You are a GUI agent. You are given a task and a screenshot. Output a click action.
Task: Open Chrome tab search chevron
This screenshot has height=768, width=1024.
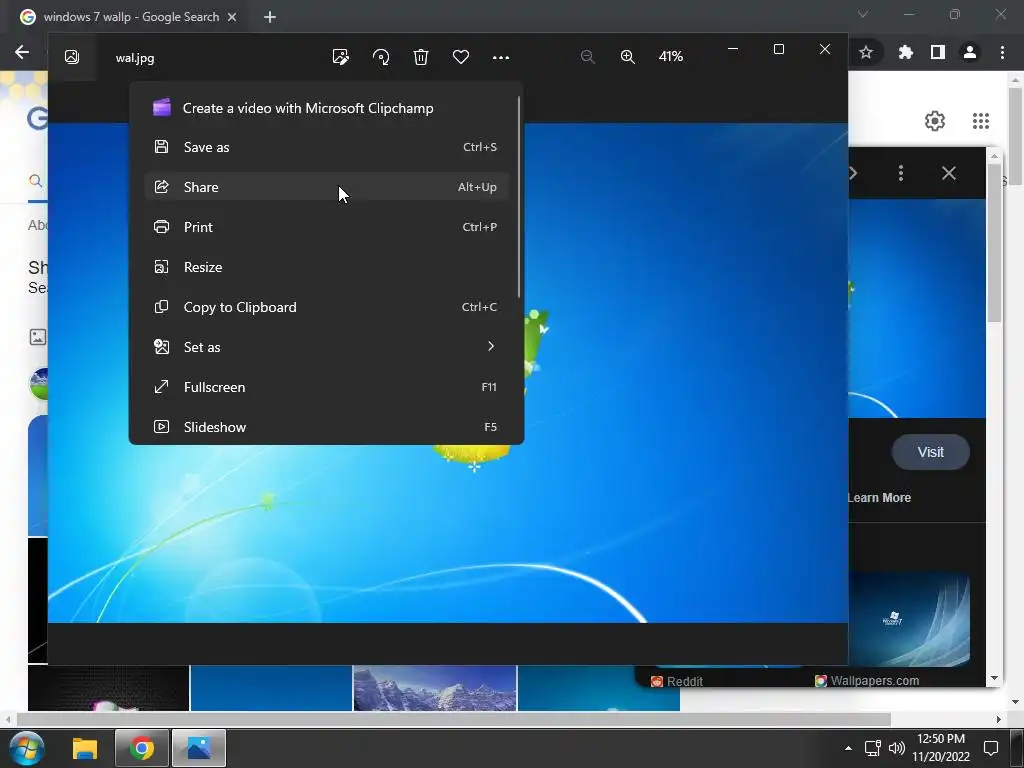coord(863,14)
